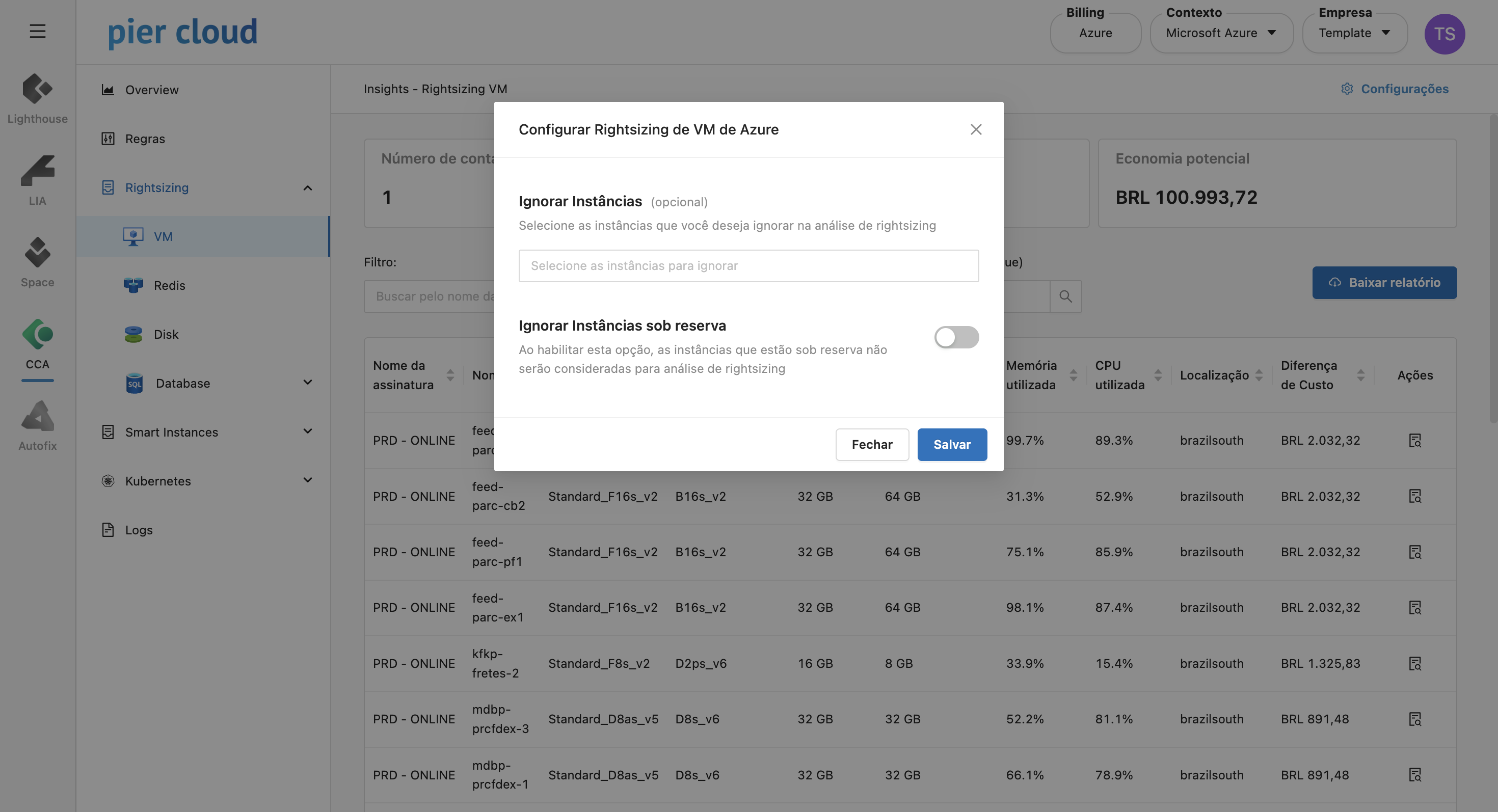Screen dimensions: 1498x812
Task: Click the search magnifier icon
Action: [x=1065, y=296]
